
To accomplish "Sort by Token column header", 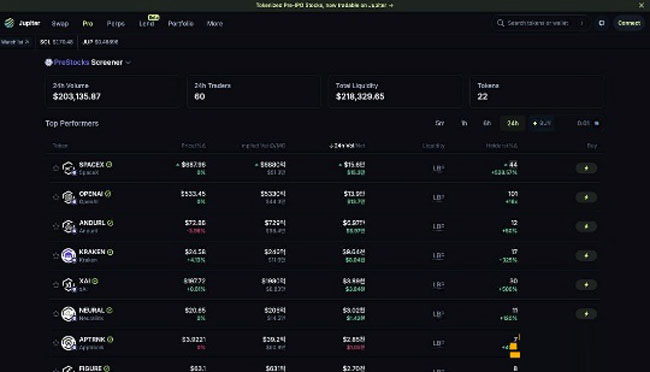I will tap(60, 146).
